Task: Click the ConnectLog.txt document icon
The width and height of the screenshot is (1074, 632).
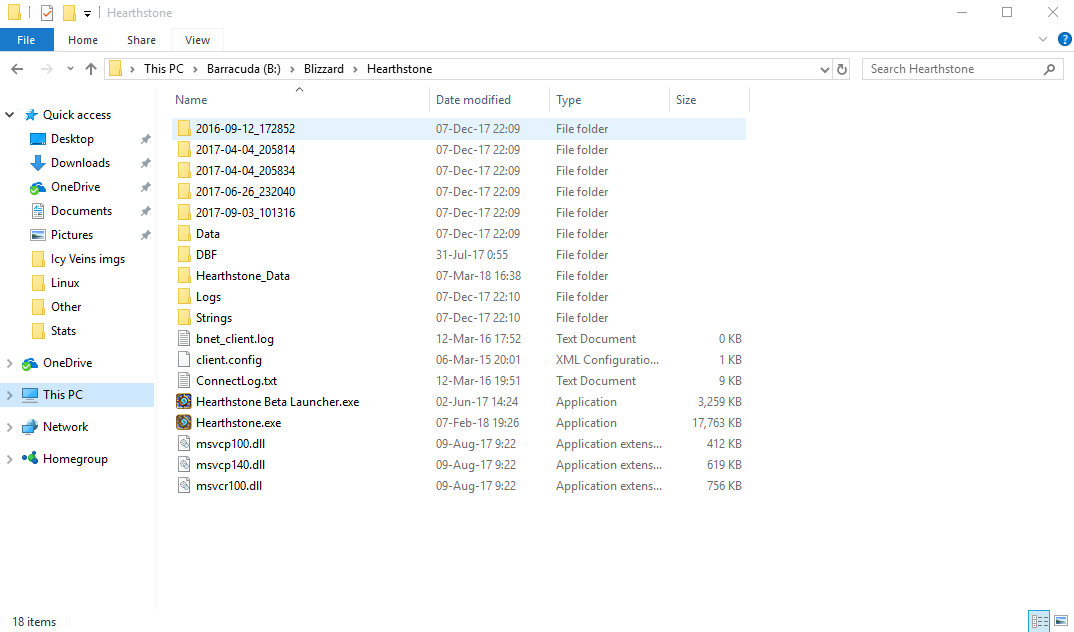Action: [184, 381]
